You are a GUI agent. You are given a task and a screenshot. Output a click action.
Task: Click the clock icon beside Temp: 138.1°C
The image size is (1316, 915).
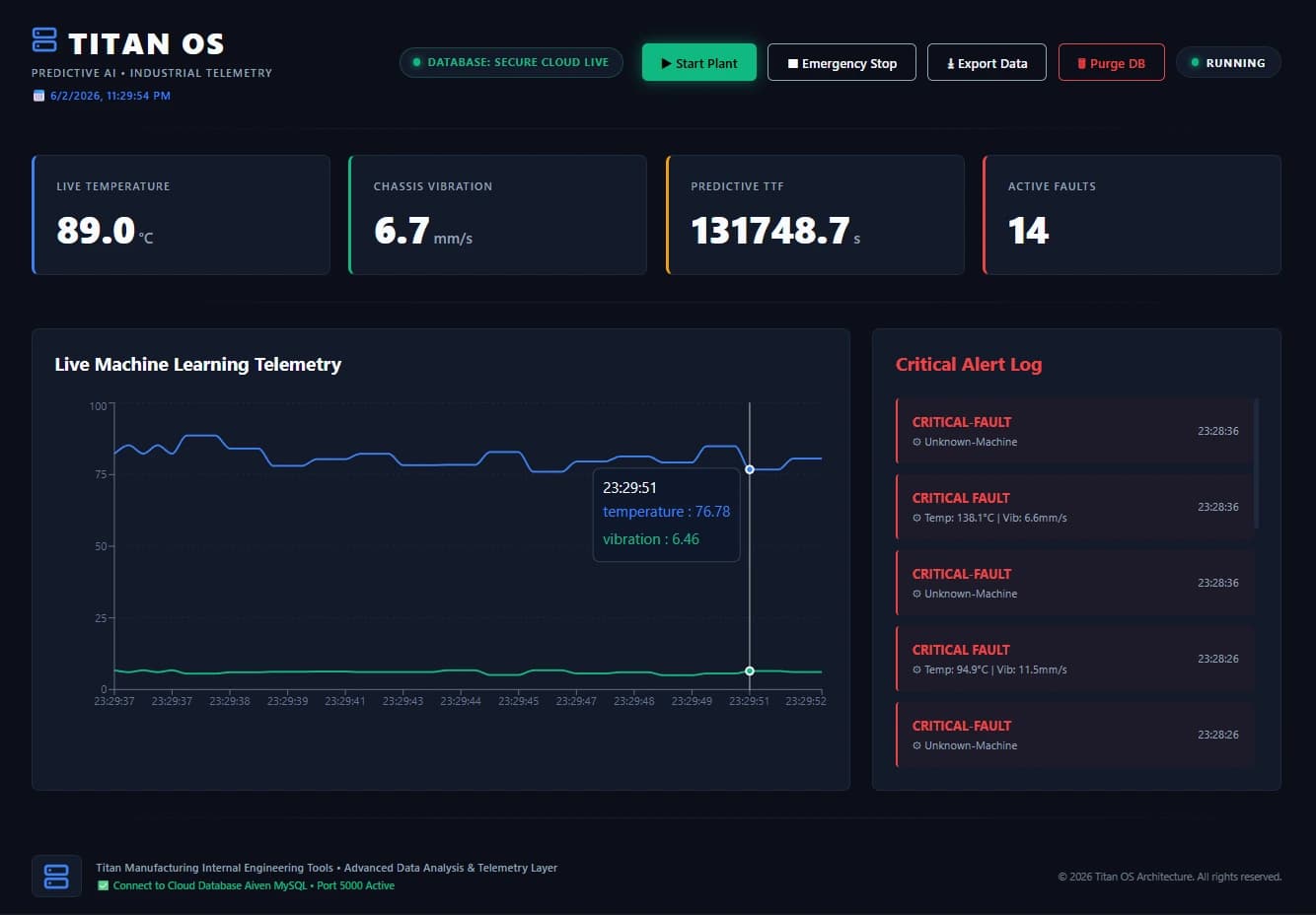pos(916,518)
